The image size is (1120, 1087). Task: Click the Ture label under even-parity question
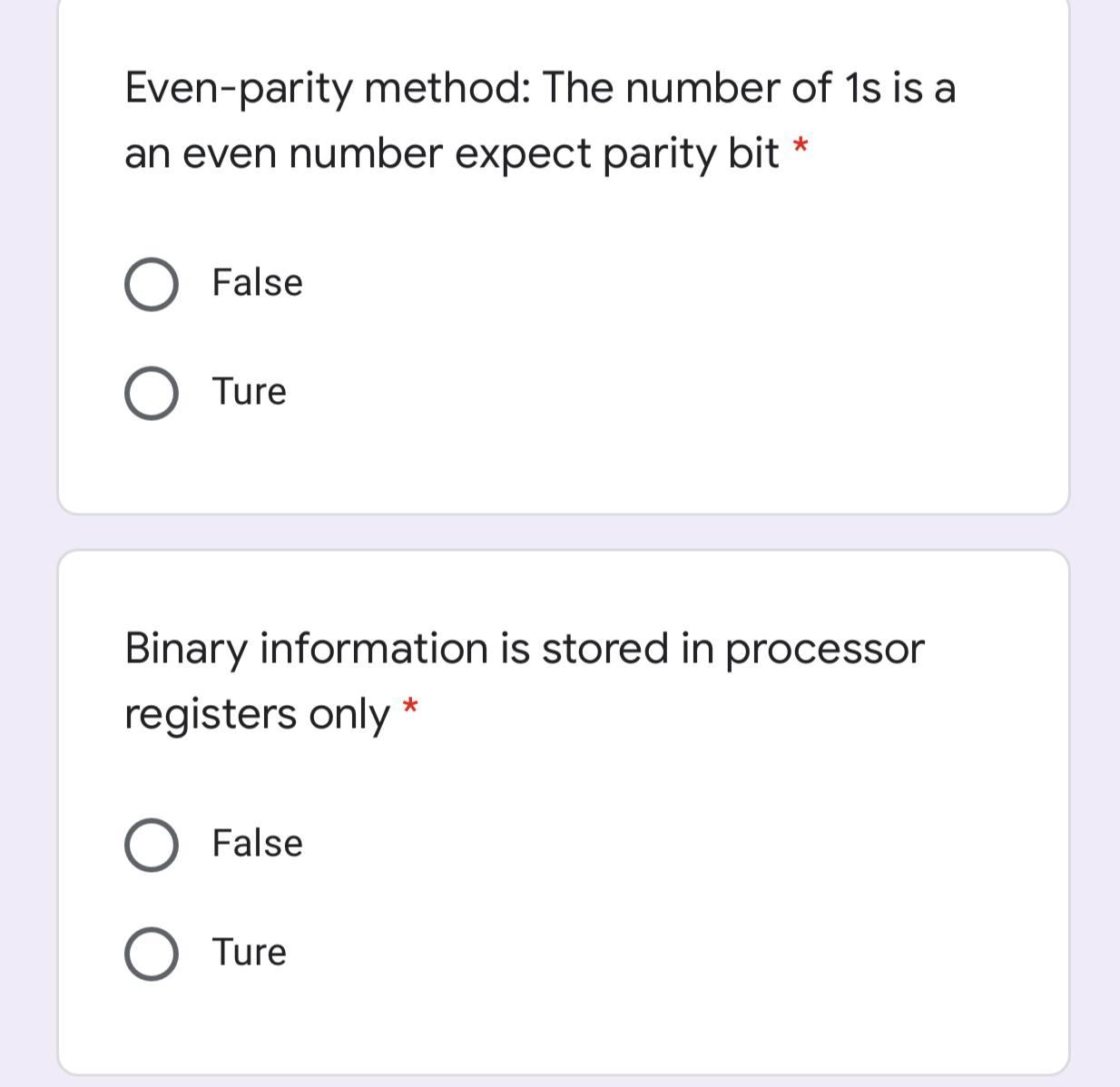tap(249, 392)
